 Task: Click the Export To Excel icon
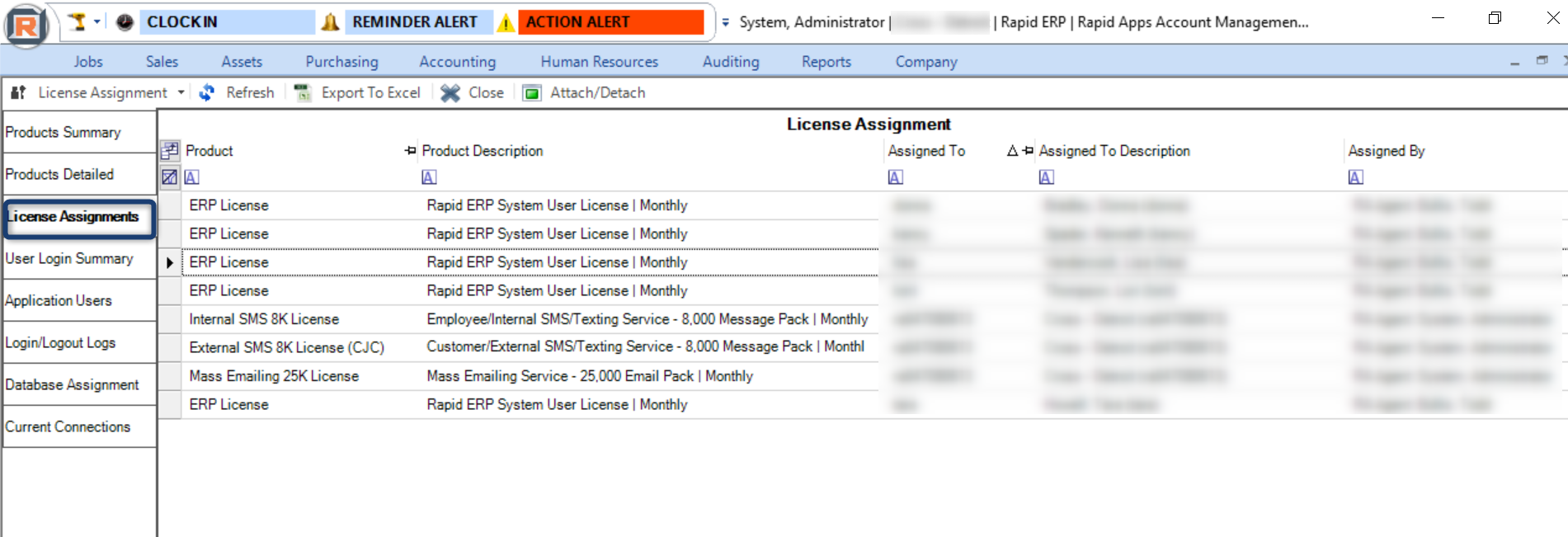303,92
